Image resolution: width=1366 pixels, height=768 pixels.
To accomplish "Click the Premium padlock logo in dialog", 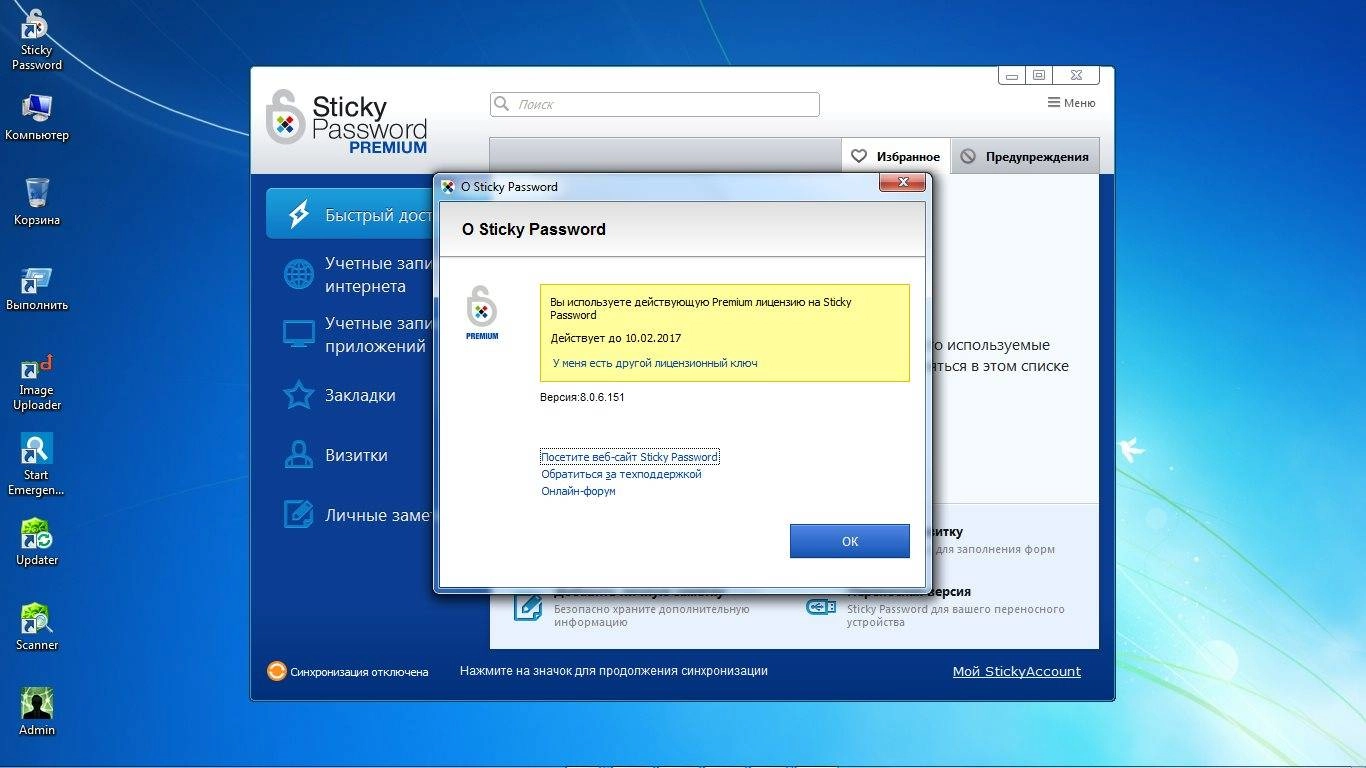I will pyautogui.click(x=482, y=312).
